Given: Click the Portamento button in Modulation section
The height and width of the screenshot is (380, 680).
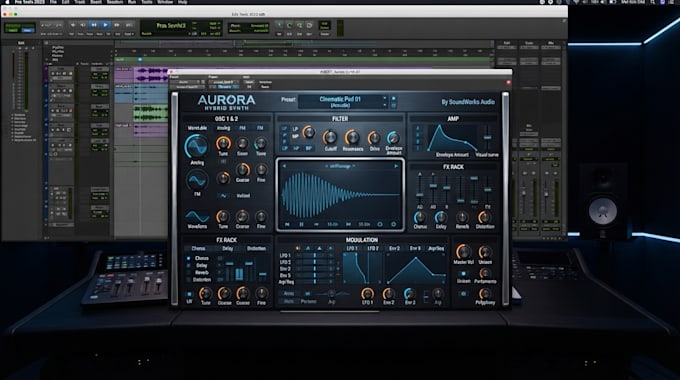Looking at the screenshot, I should 308,301.
